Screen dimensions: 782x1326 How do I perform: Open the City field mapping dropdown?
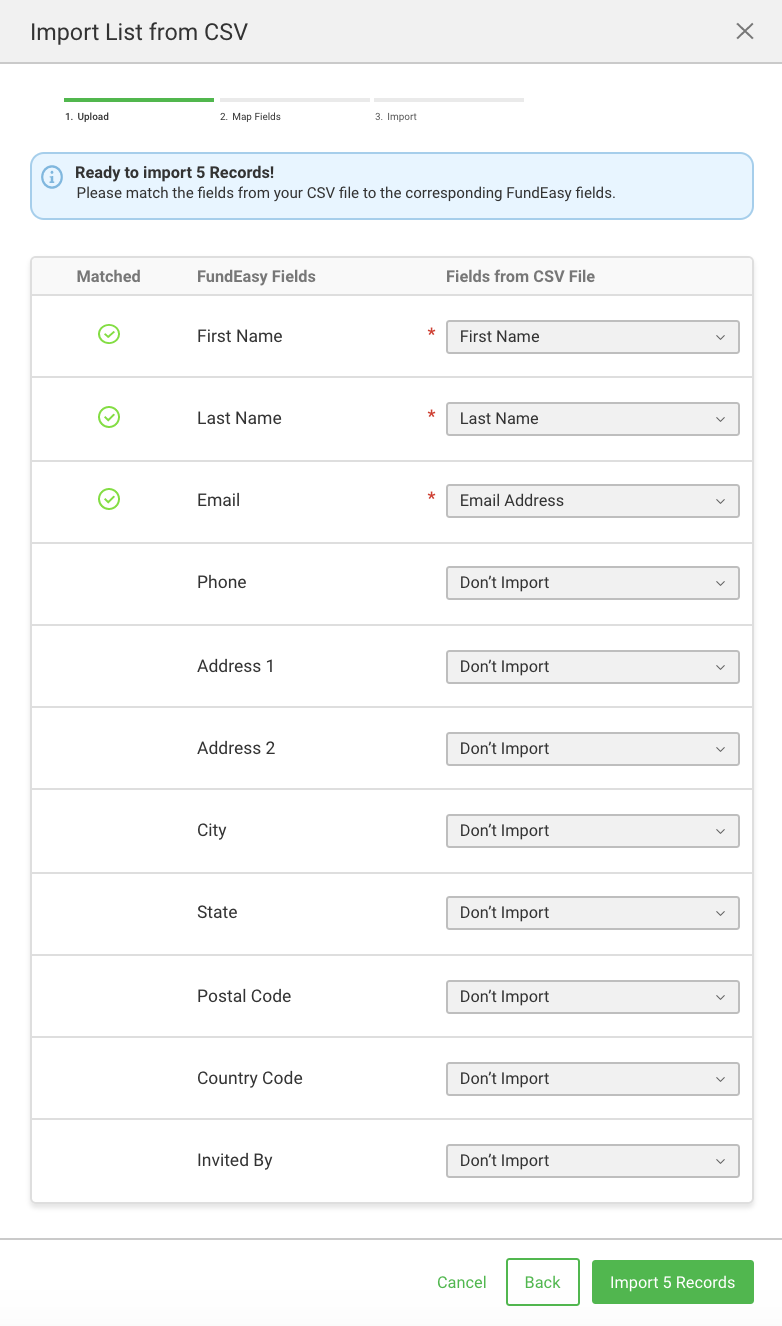click(592, 831)
